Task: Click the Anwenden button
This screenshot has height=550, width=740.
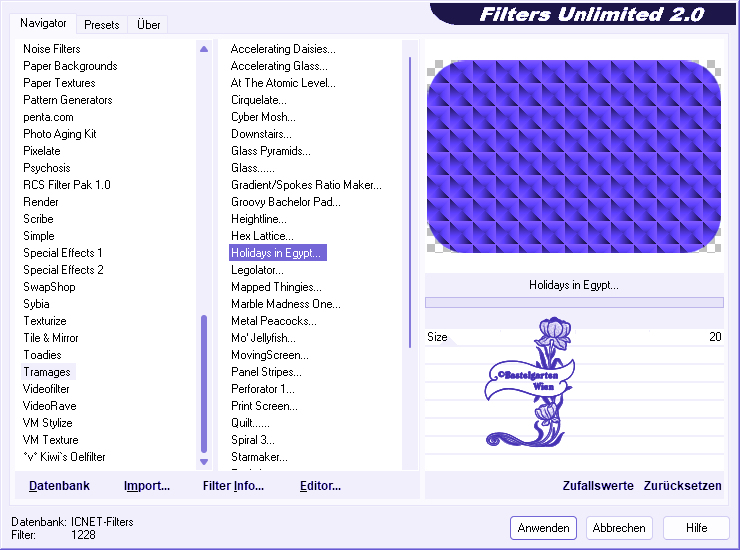Action: [543, 528]
